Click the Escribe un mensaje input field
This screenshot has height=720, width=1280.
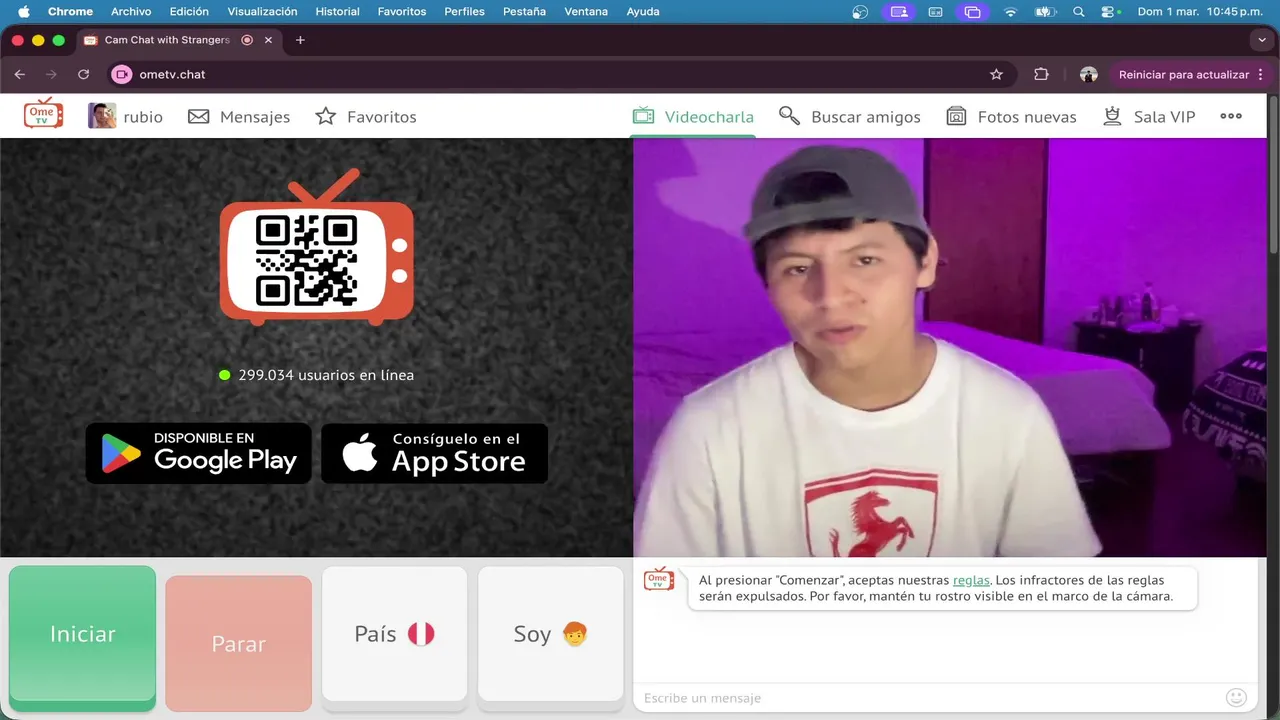tap(930, 698)
